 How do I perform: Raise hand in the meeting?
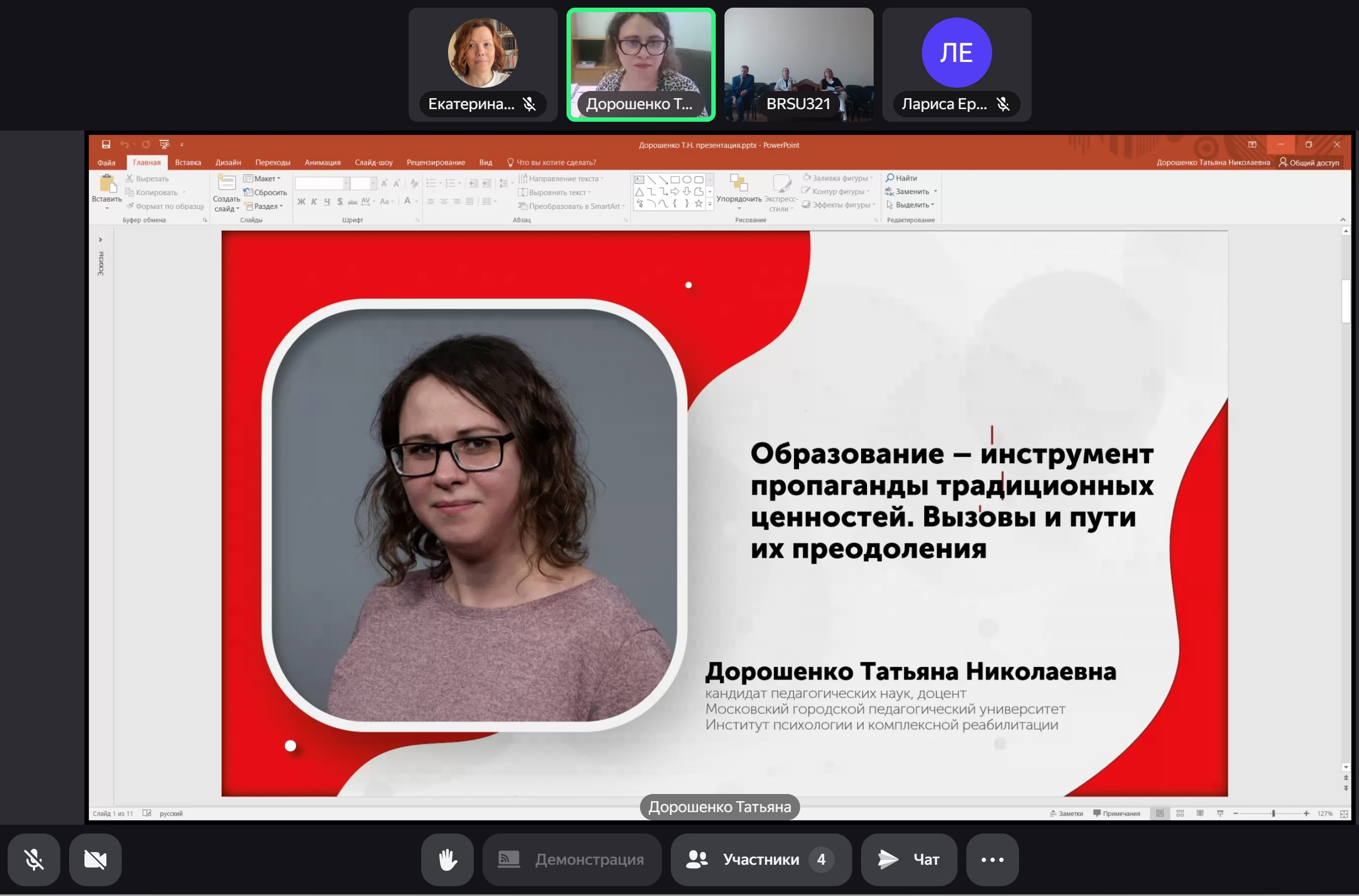click(447, 859)
